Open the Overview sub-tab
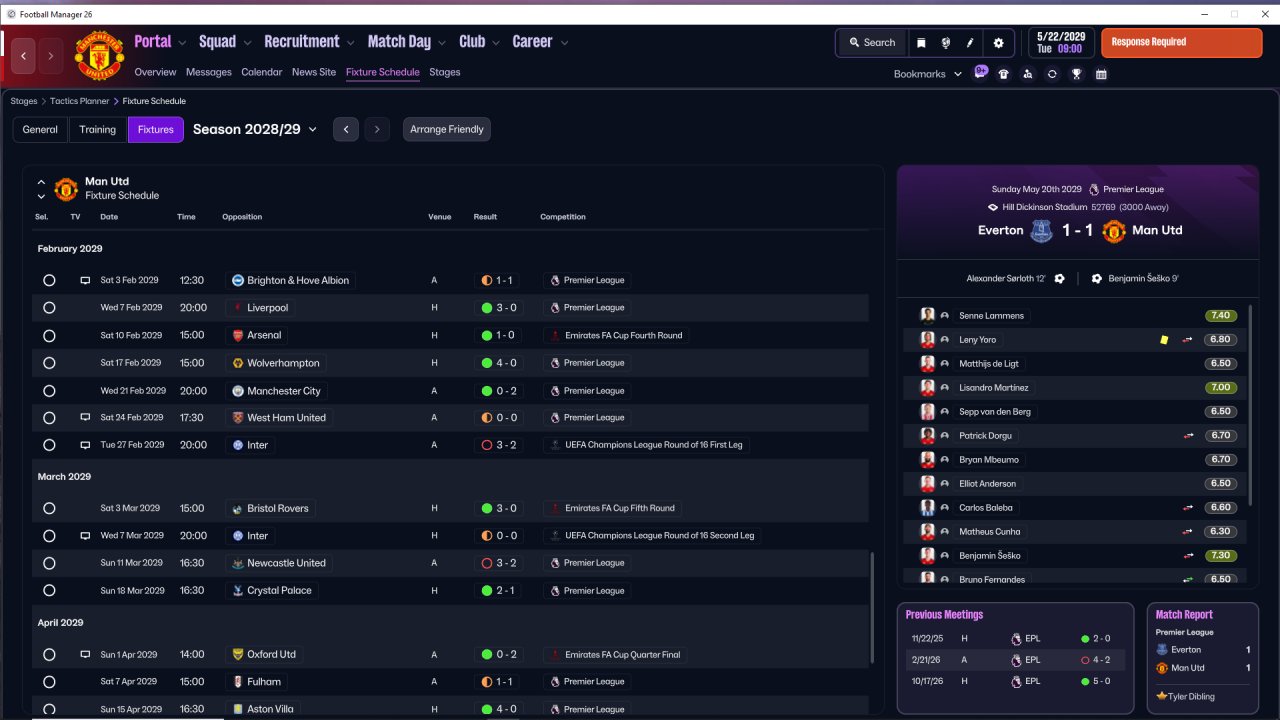Screen dimensions: 1280x720 (x=155, y=72)
